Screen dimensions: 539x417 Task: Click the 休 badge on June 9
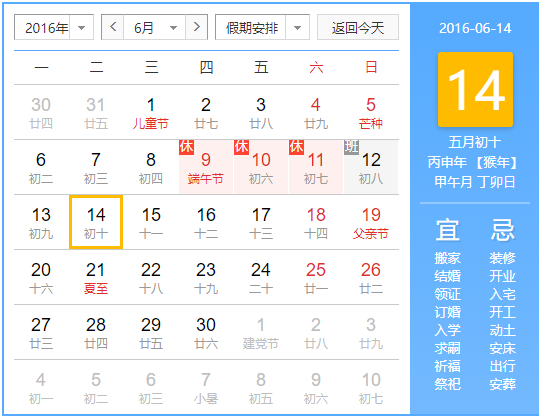186,147
